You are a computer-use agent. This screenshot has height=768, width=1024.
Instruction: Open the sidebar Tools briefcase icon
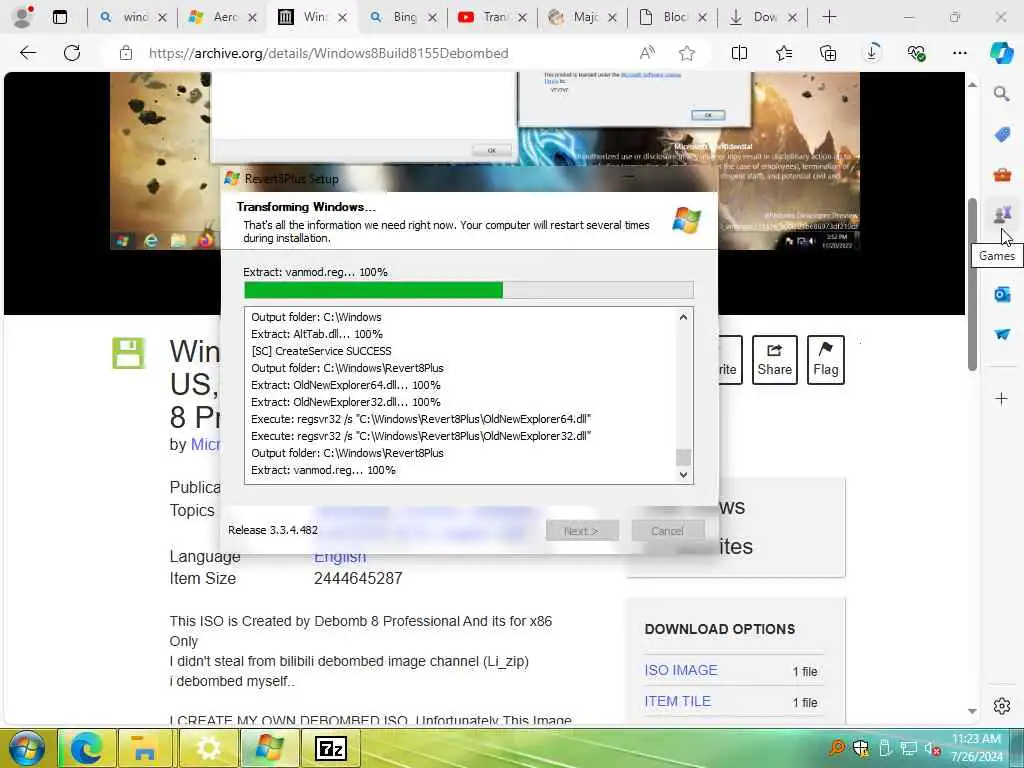pos(1002,175)
